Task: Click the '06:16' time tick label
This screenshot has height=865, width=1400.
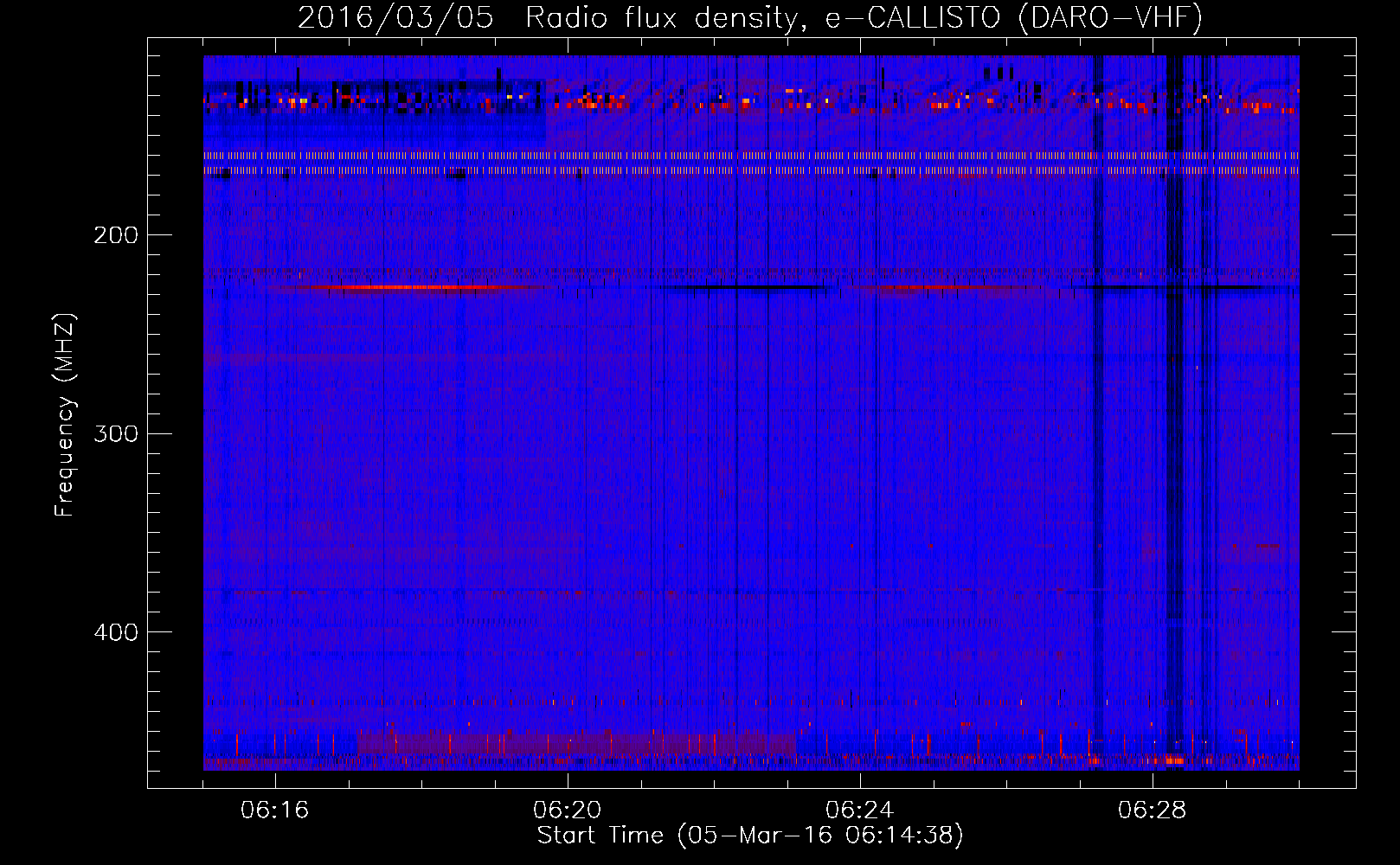Action: click(275, 811)
